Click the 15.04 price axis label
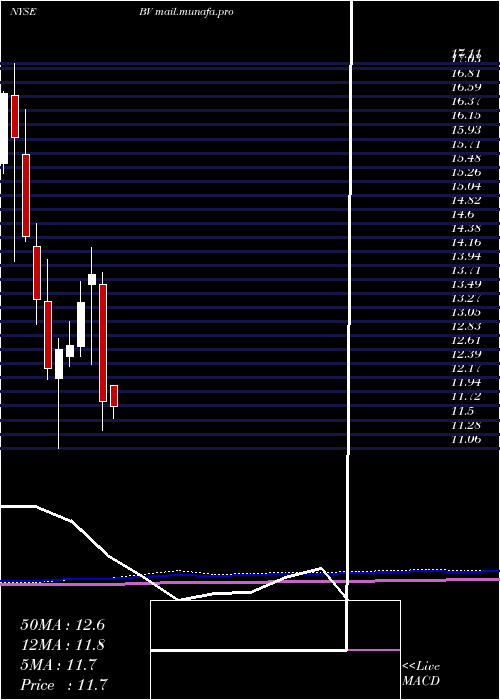Viewport: 500px width, 700px height. click(466, 186)
